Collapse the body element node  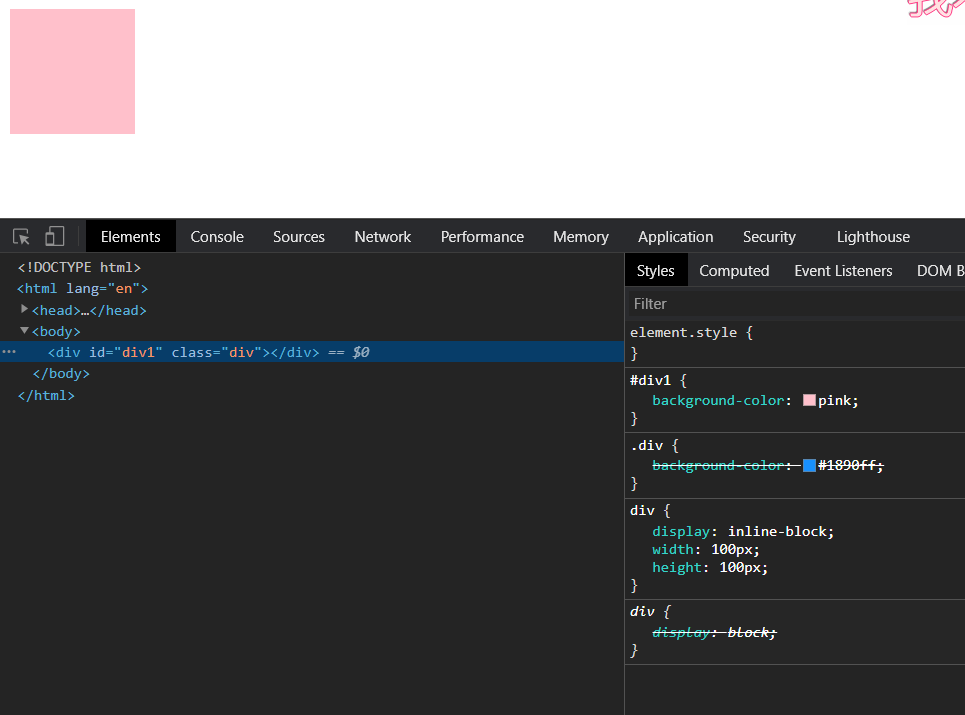click(25, 331)
